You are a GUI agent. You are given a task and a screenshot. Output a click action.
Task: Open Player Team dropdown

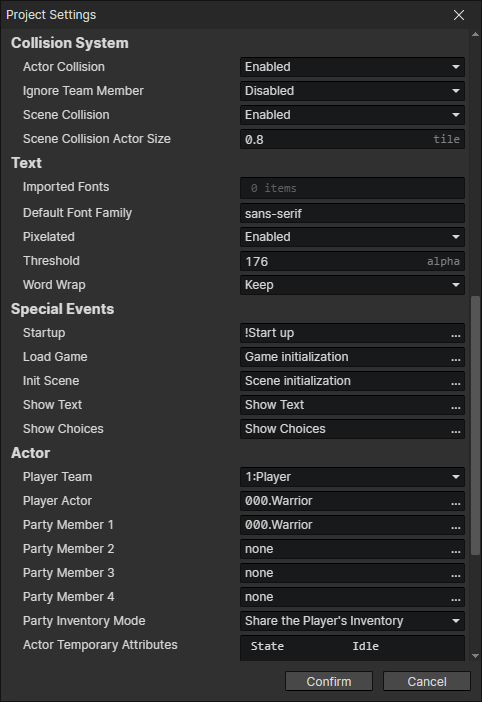(352, 477)
